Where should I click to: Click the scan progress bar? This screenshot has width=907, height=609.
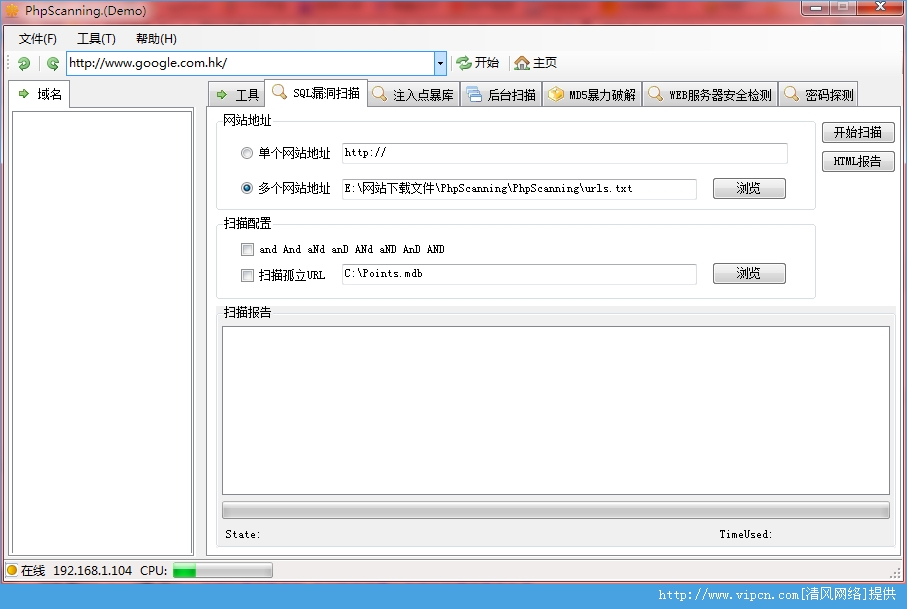click(x=556, y=510)
